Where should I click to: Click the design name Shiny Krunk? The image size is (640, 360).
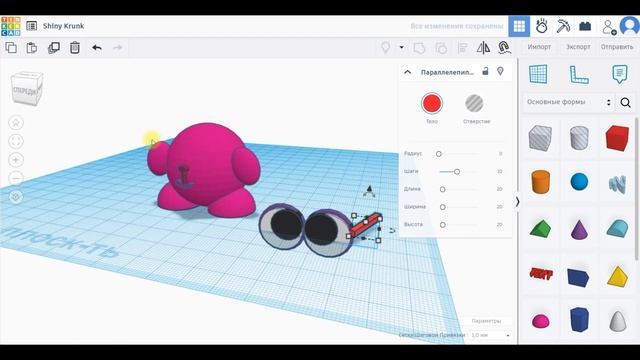(x=63, y=26)
